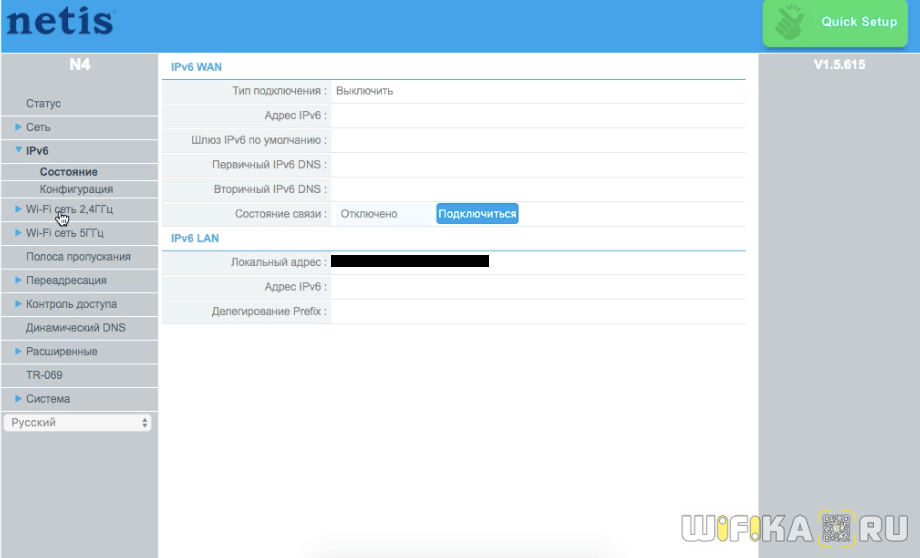920x558 pixels.
Task: Open the Статус page
Action: [x=43, y=104]
